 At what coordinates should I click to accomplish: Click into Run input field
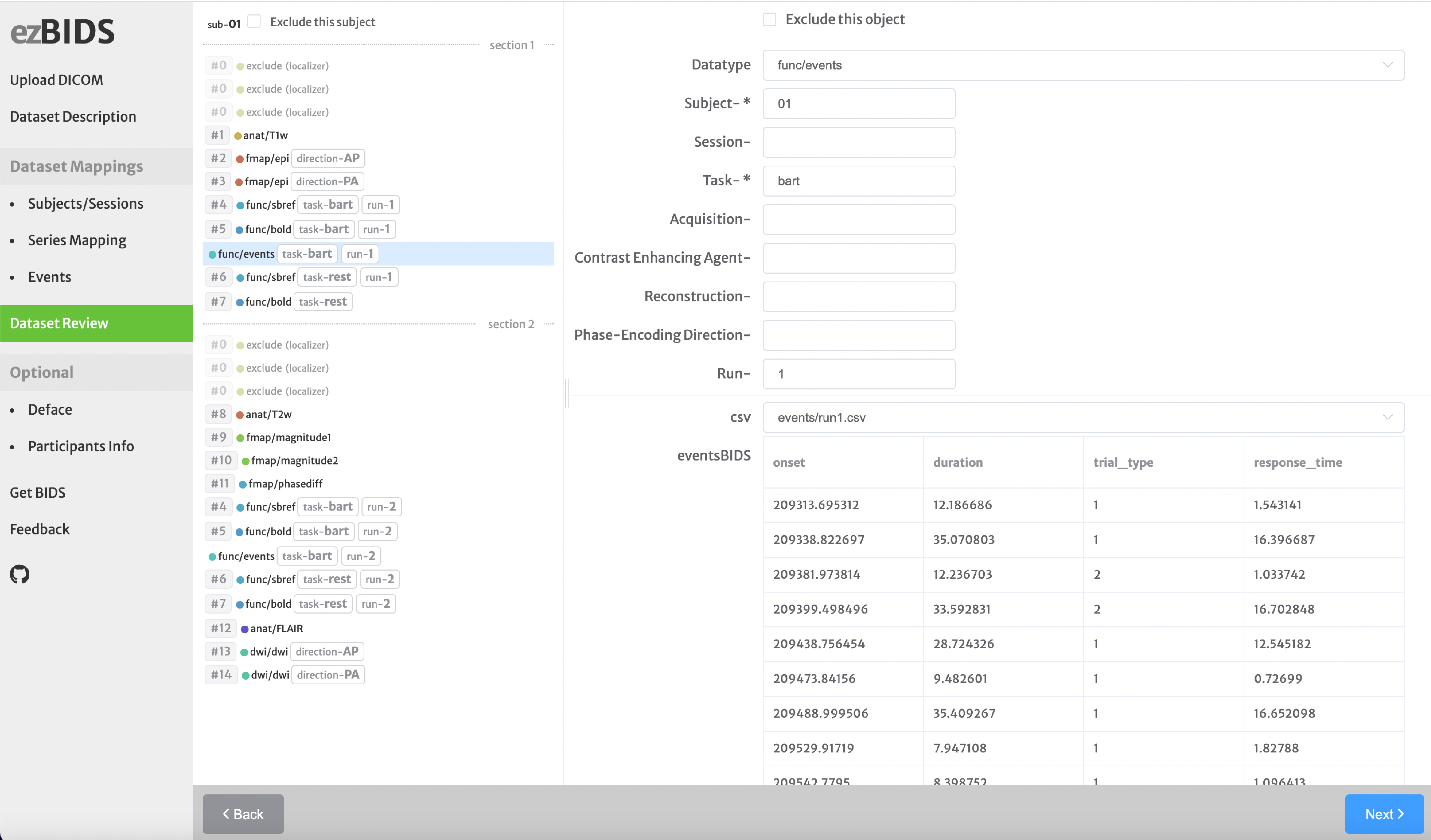coord(858,374)
